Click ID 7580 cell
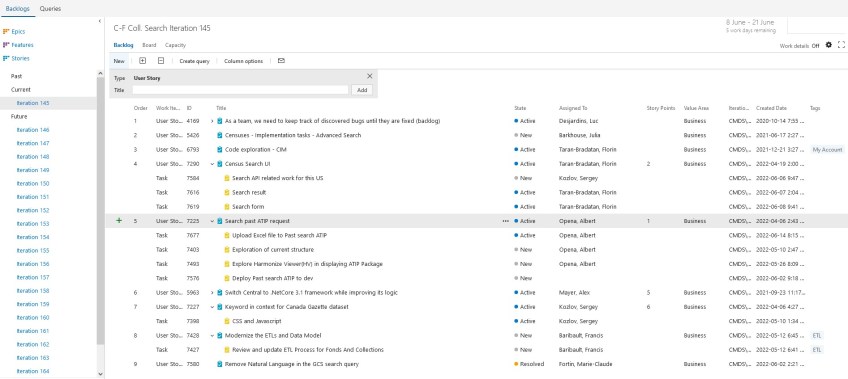 (193, 364)
